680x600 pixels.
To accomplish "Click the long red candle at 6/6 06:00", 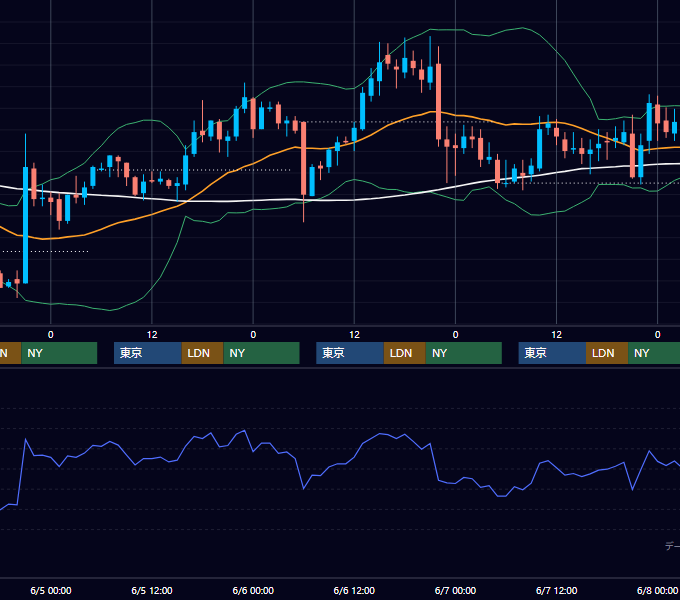I will tap(304, 158).
